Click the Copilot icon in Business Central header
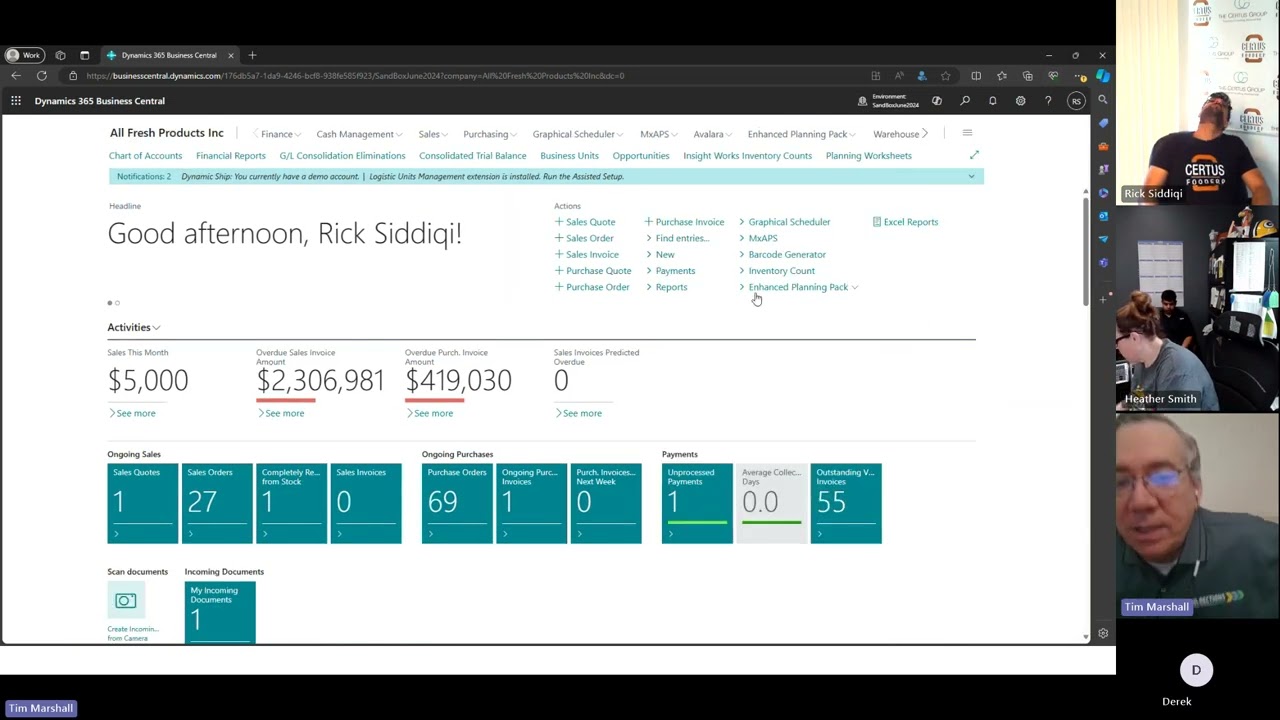1280x720 pixels. 937,101
